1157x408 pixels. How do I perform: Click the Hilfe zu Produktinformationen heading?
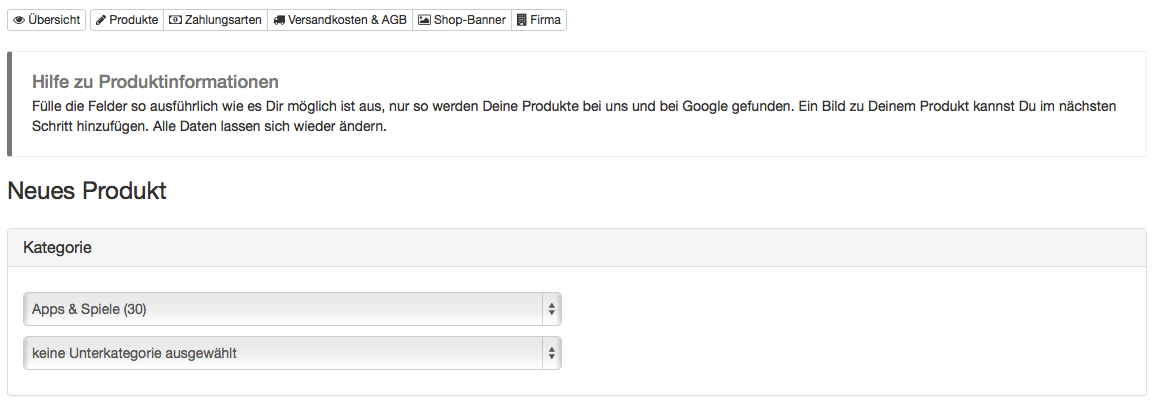coord(156,81)
